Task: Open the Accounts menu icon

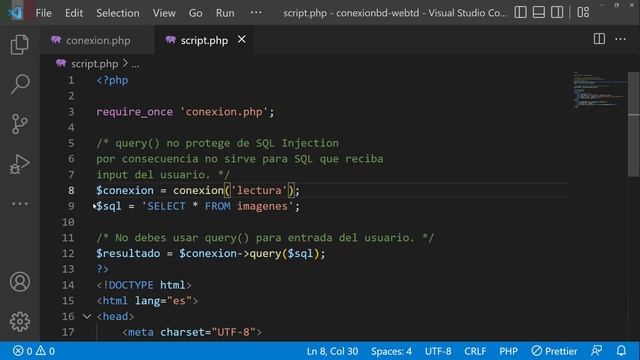Action: click(x=20, y=282)
